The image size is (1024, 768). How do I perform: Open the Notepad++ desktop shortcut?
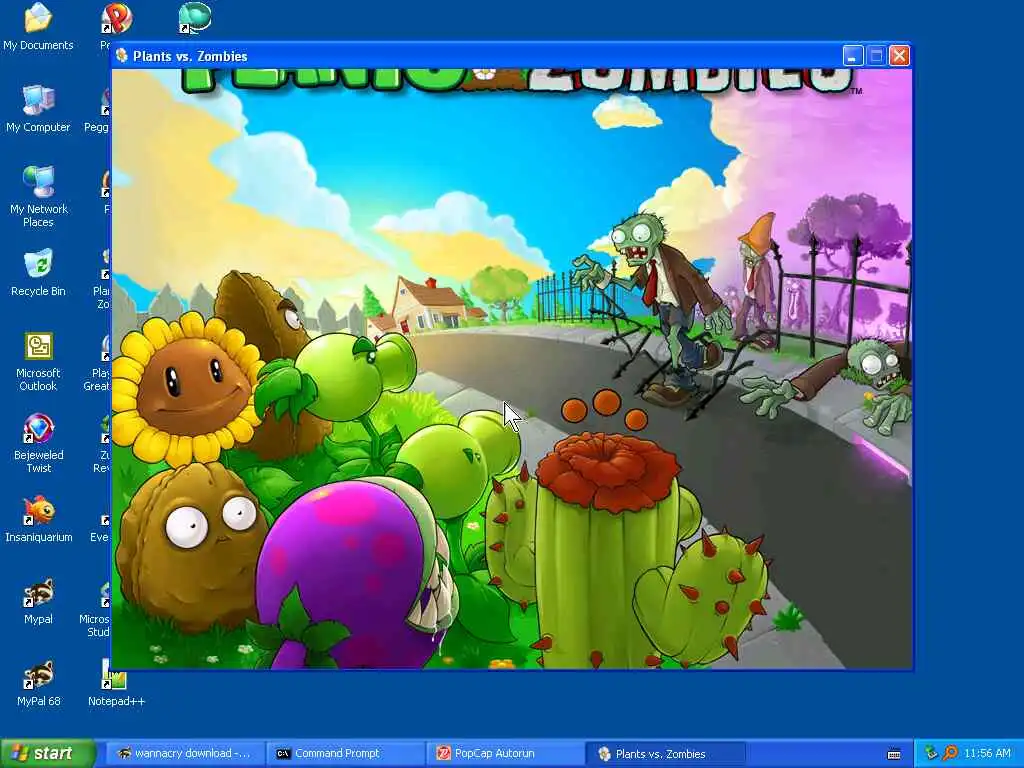(116, 683)
